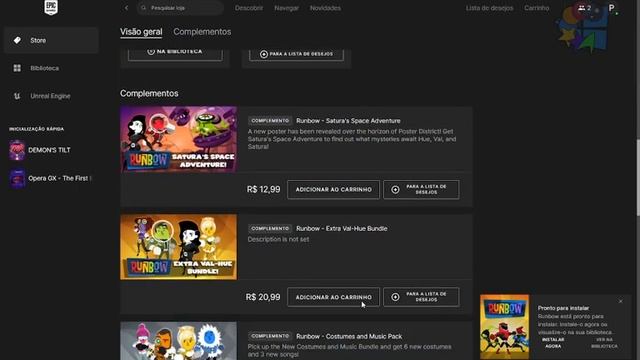Screen dimensions: 640x360
Task: Click the search magnifier icon
Action: pos(143,8)
